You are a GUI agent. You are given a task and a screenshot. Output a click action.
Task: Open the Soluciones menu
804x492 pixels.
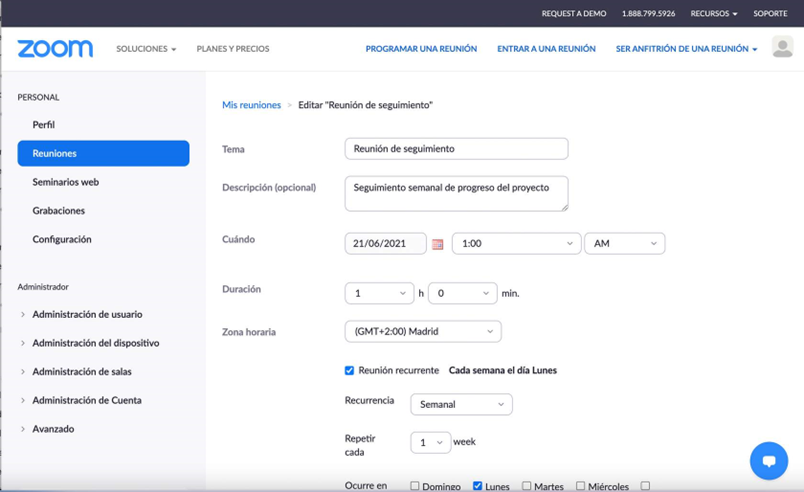146,49
